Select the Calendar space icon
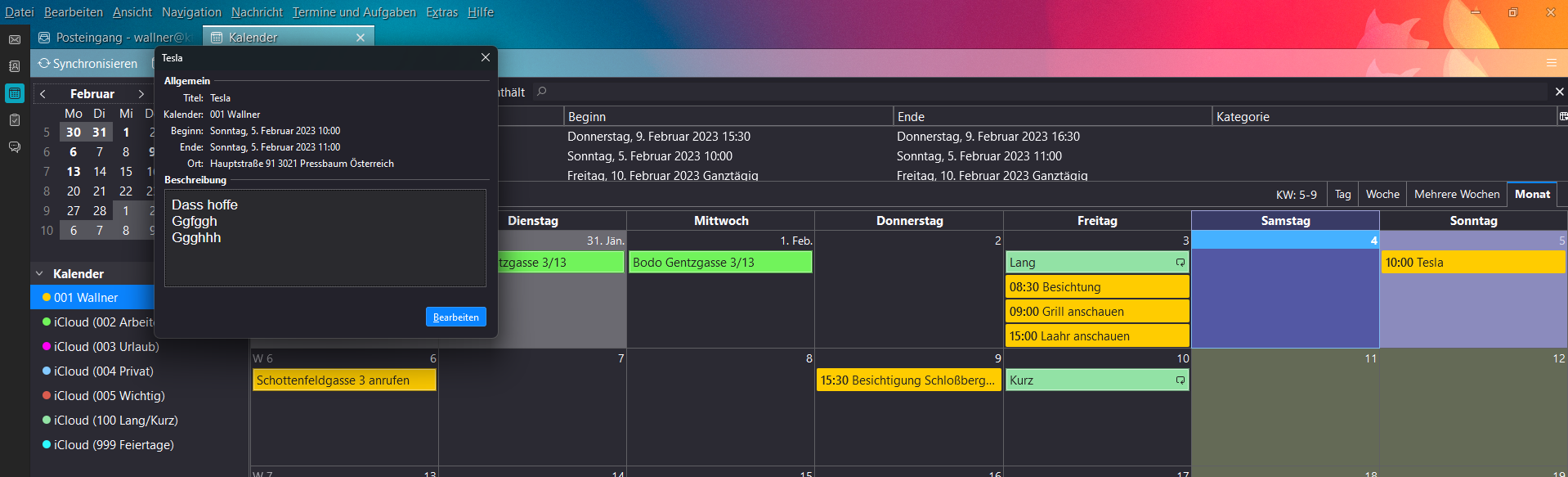The image size is (1568, 477). pyautogui.click(x=15, y=93)
